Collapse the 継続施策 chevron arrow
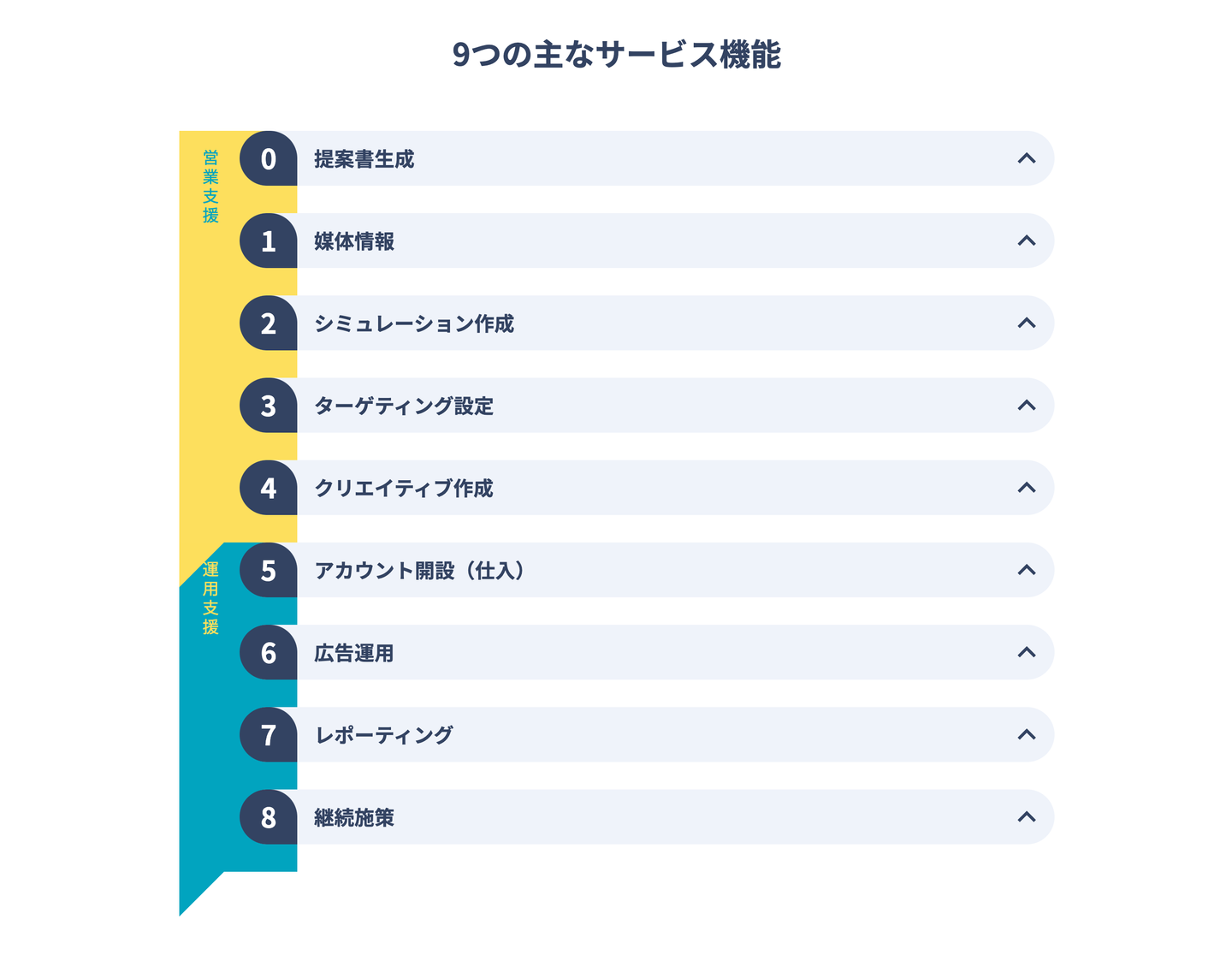This screenshot has width=1232, height=955. tap(1027, 816)
